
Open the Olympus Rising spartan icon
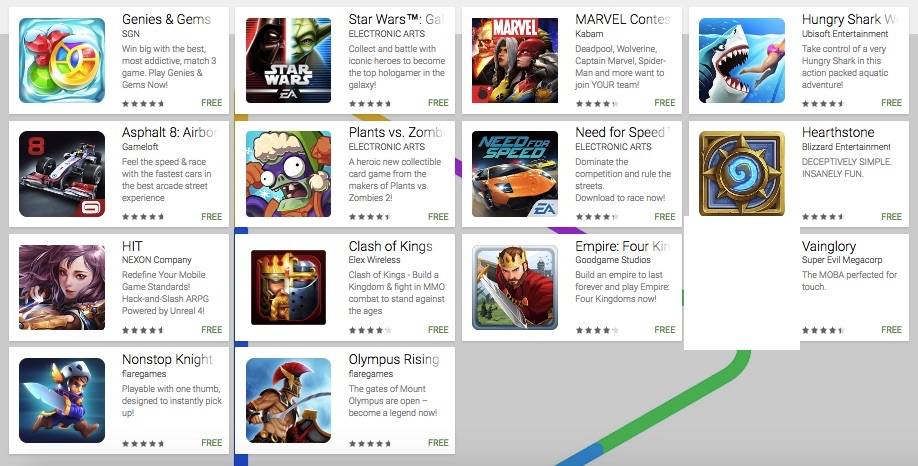tap(289, 400)
